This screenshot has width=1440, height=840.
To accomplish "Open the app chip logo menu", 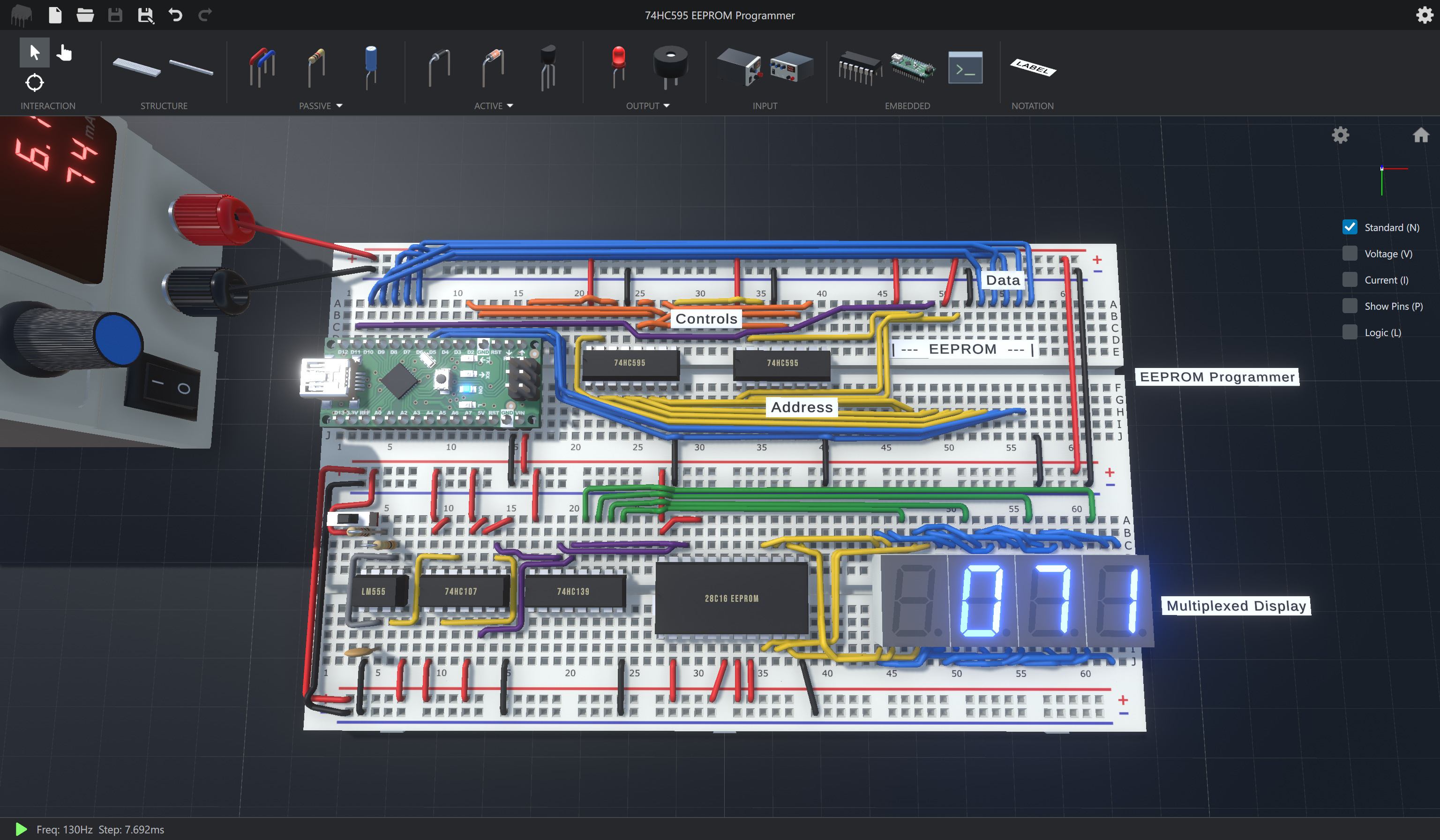I will pos(22,15).
